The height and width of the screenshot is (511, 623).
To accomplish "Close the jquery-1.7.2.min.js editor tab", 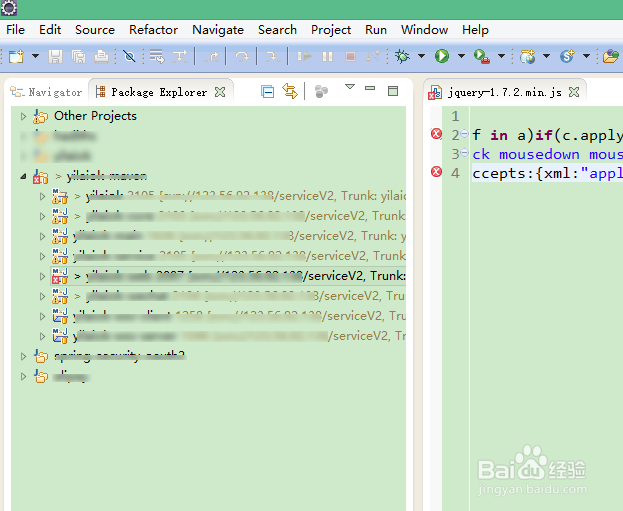I will point(574,92).
